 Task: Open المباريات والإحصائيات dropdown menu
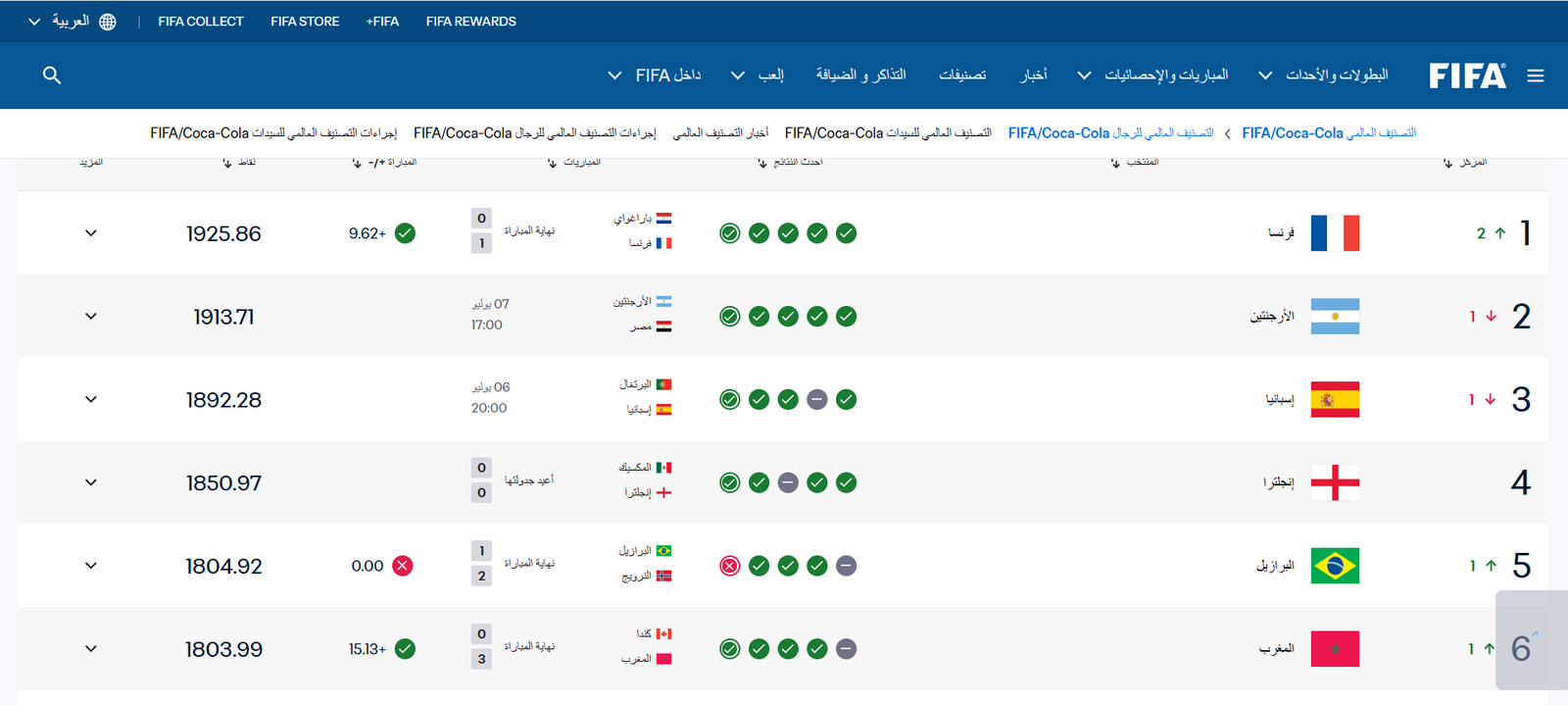[1152, 76]
